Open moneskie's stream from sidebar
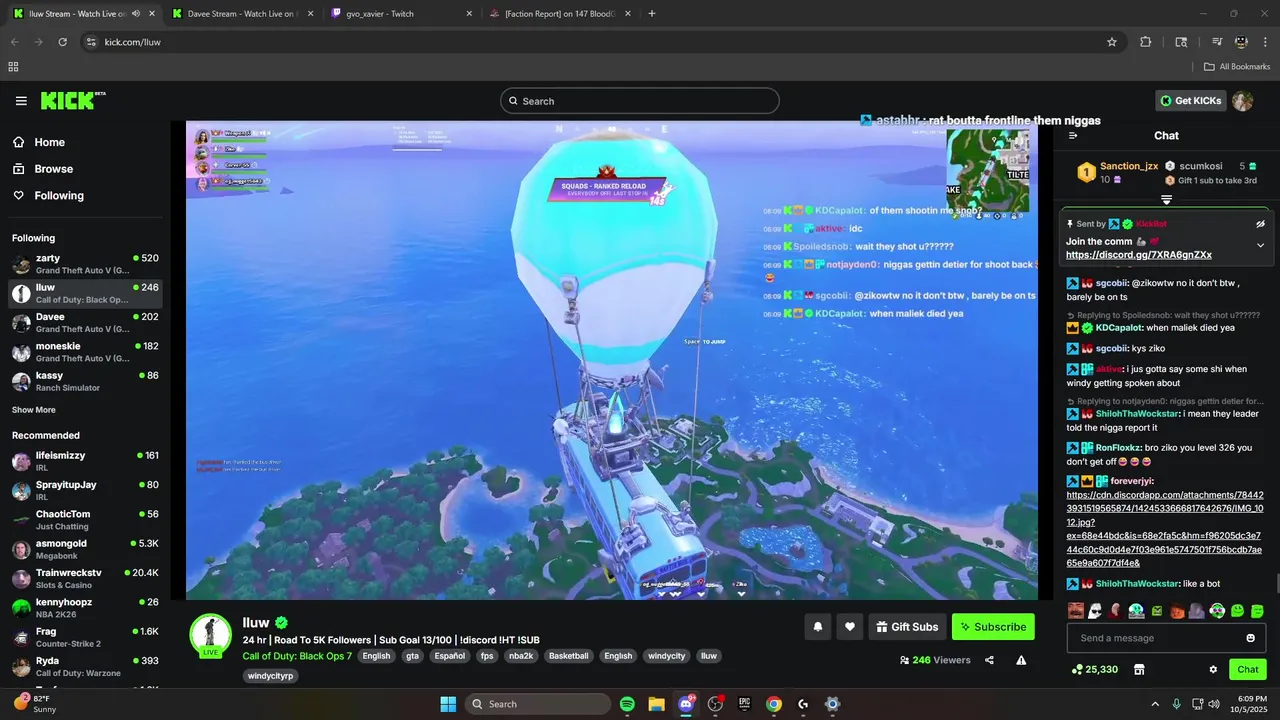Image resolution: width=1280 pixels, height=720 pixels. (x=85, y=352)
